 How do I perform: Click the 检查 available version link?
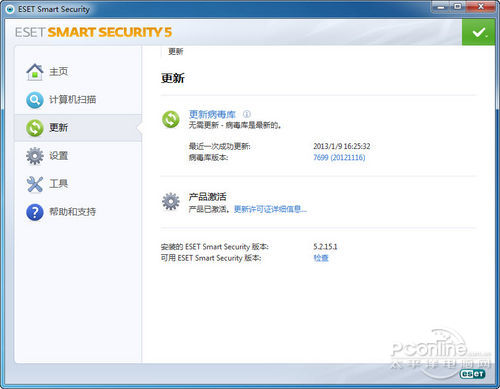click(321, 258)
